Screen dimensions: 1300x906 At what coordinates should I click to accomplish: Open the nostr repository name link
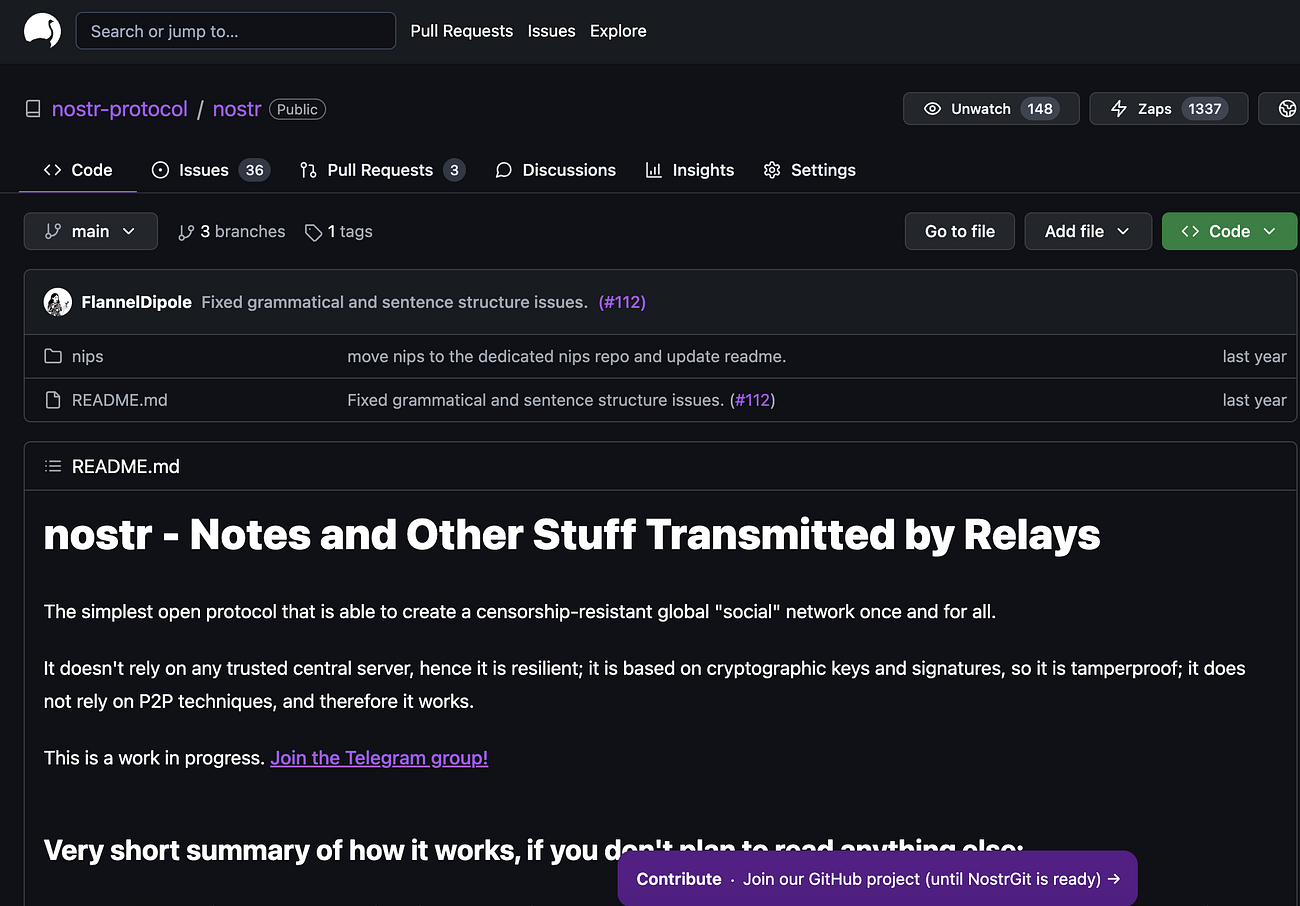[x=237, y=109]
